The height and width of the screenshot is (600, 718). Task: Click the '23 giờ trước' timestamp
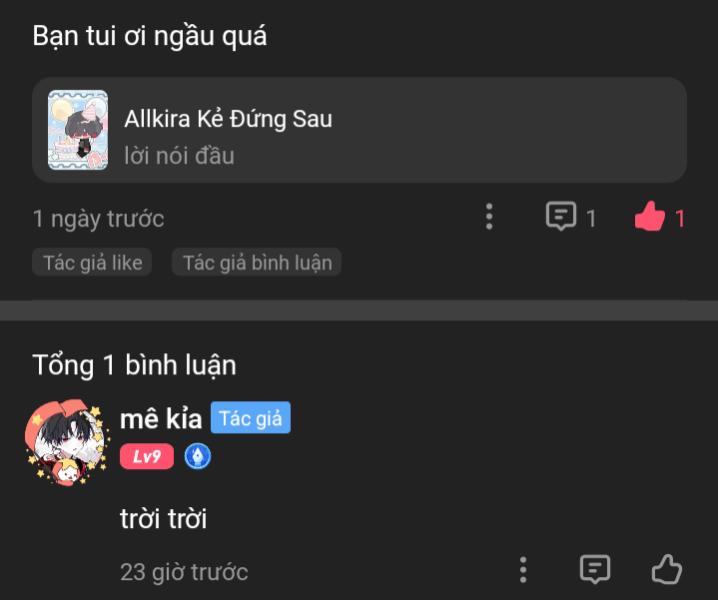pyautogui.click(x=184, y=572)
